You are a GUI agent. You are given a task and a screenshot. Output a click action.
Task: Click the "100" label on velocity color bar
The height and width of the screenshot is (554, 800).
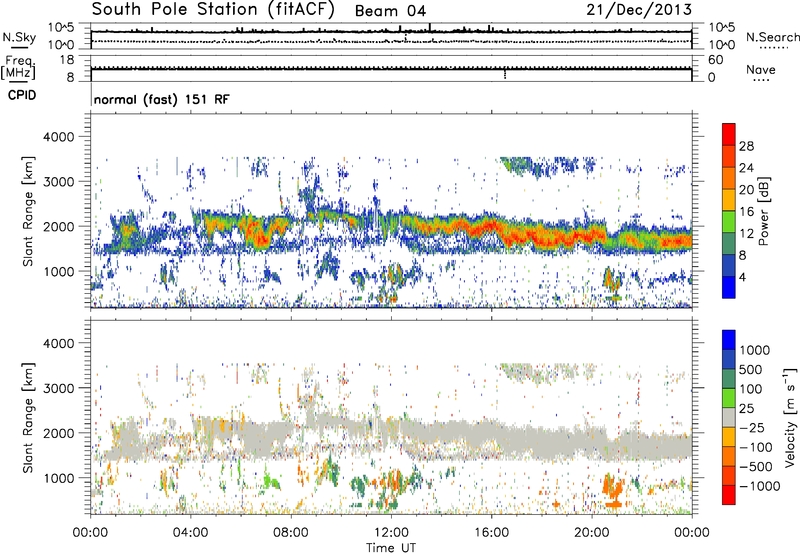click(x=753, y=389)
